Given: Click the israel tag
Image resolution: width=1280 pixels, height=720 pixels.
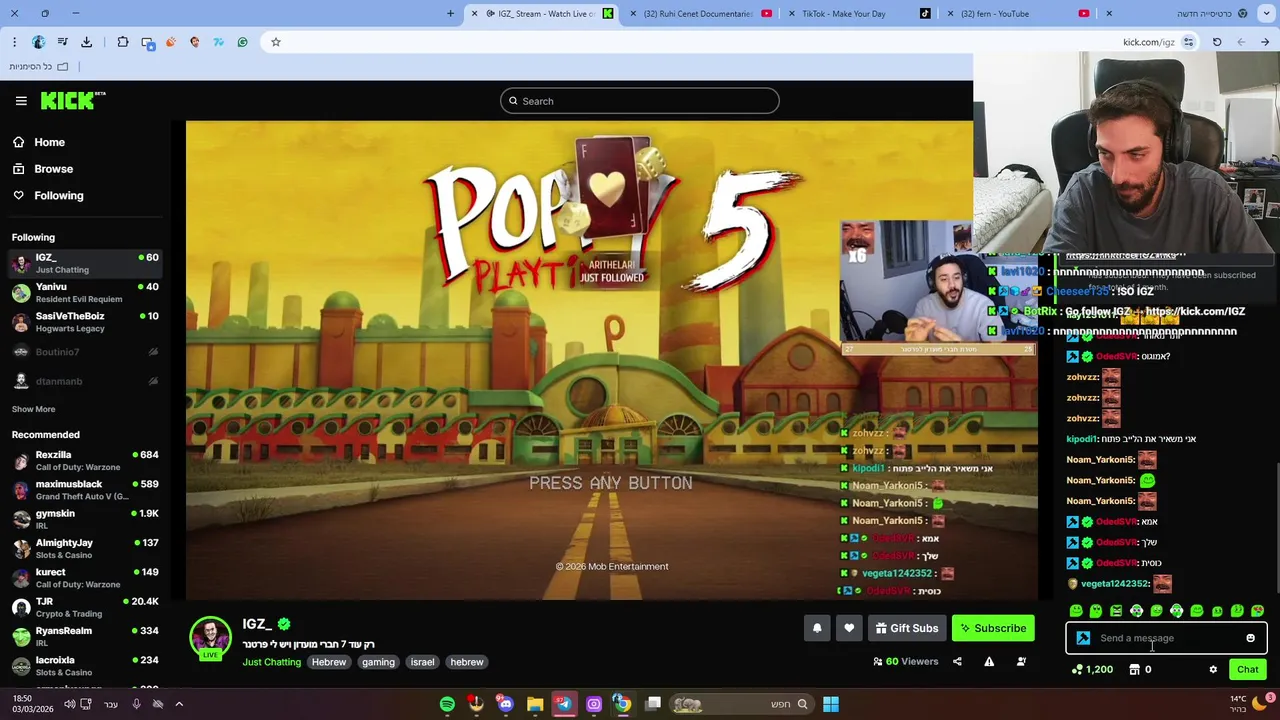Looking at the screenshot, I should (x=422, y=662).
